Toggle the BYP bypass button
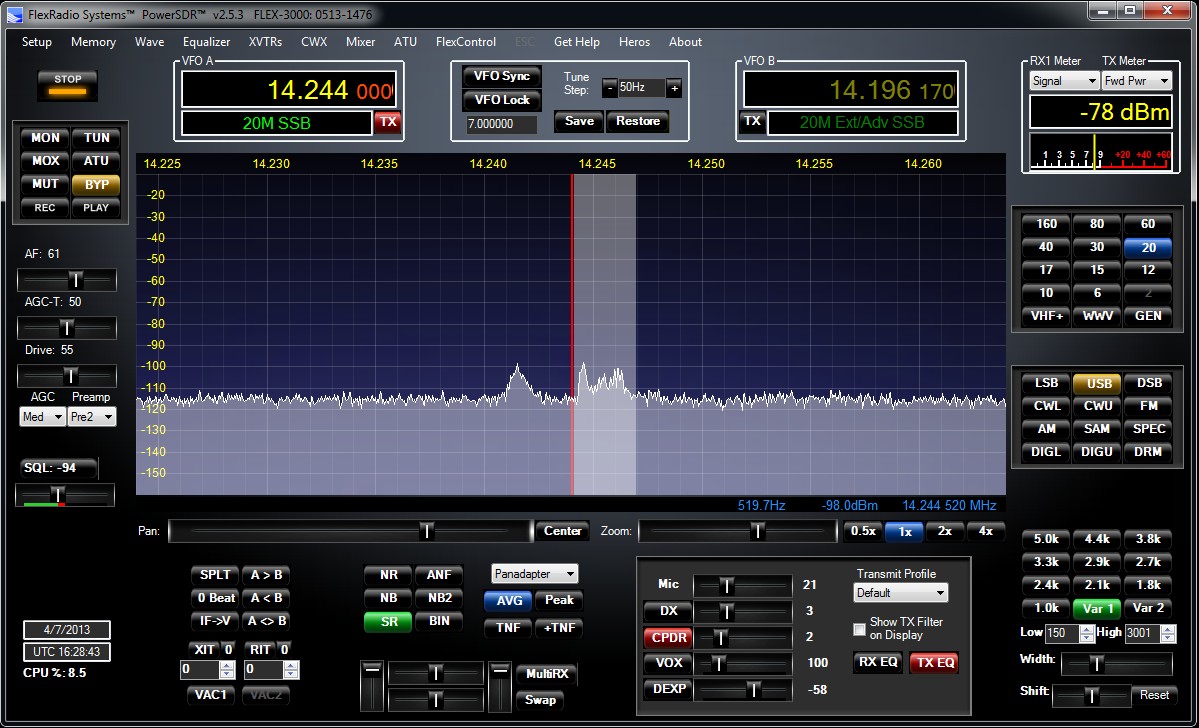This screenshot has height=728, width=1199. coord(96,184)
